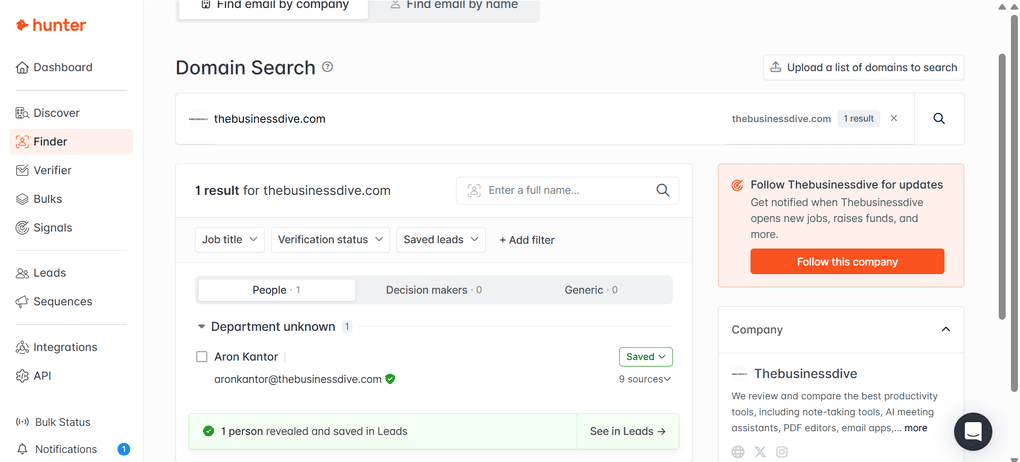Select the People tab
This screenshot has height=462, width=1020.
tap(276, 290)
